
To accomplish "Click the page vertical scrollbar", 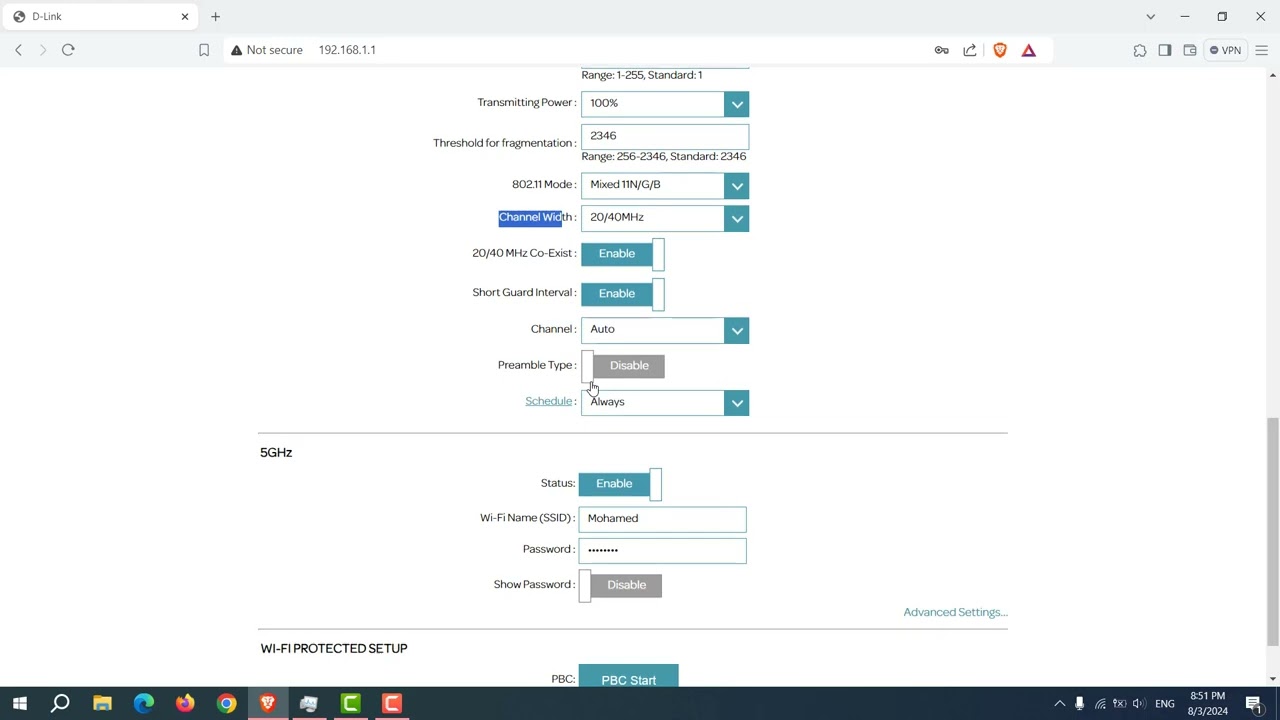I will [1272, 530].
